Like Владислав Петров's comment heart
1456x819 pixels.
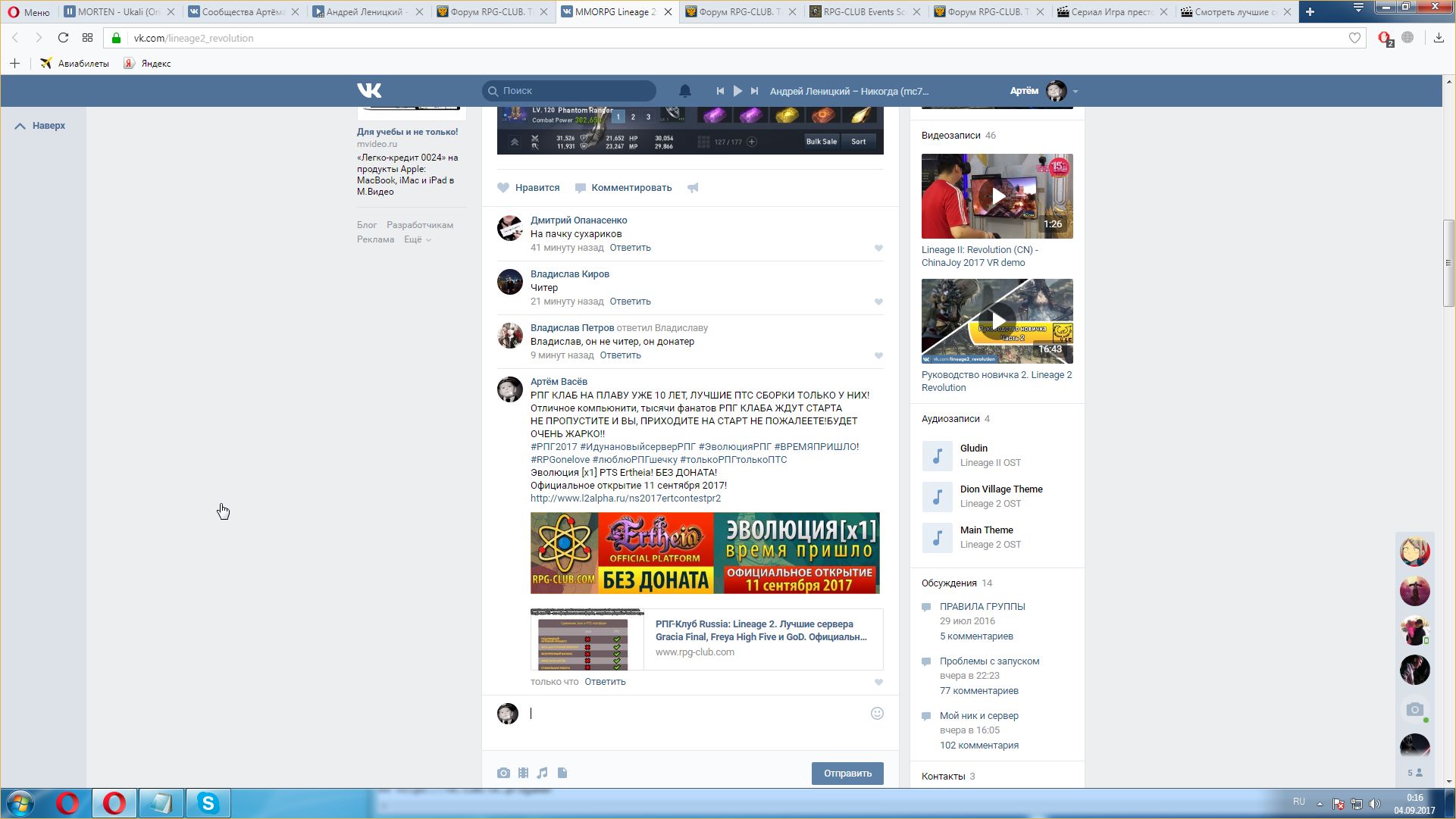(x=878, y=355)
